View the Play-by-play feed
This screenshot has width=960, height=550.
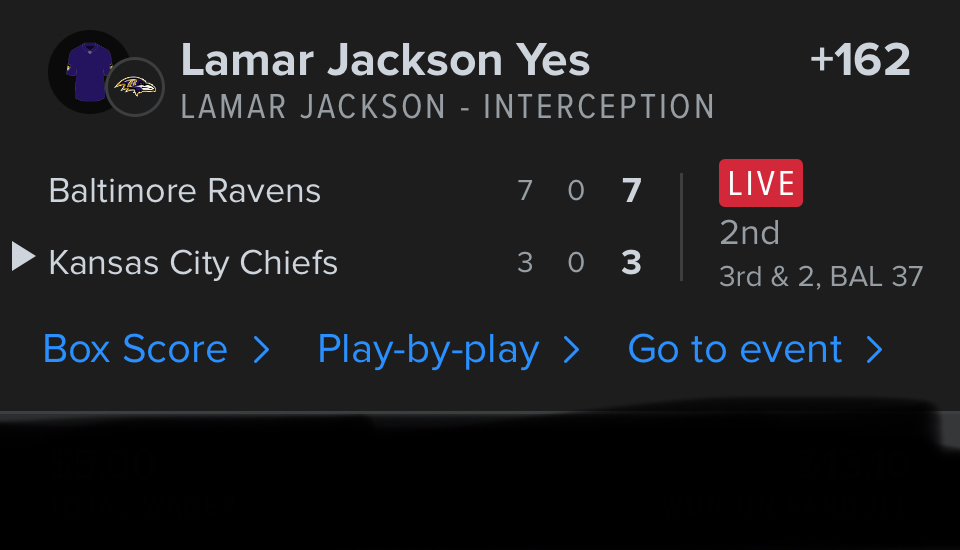(428, 349)
